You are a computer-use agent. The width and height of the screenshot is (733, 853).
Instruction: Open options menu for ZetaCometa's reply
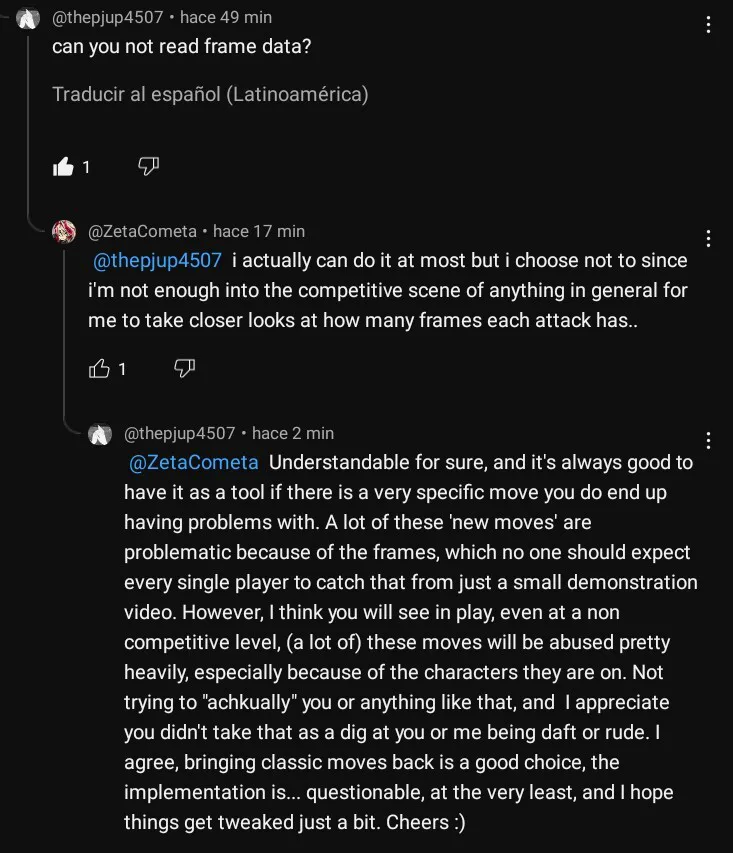point(708,238)
